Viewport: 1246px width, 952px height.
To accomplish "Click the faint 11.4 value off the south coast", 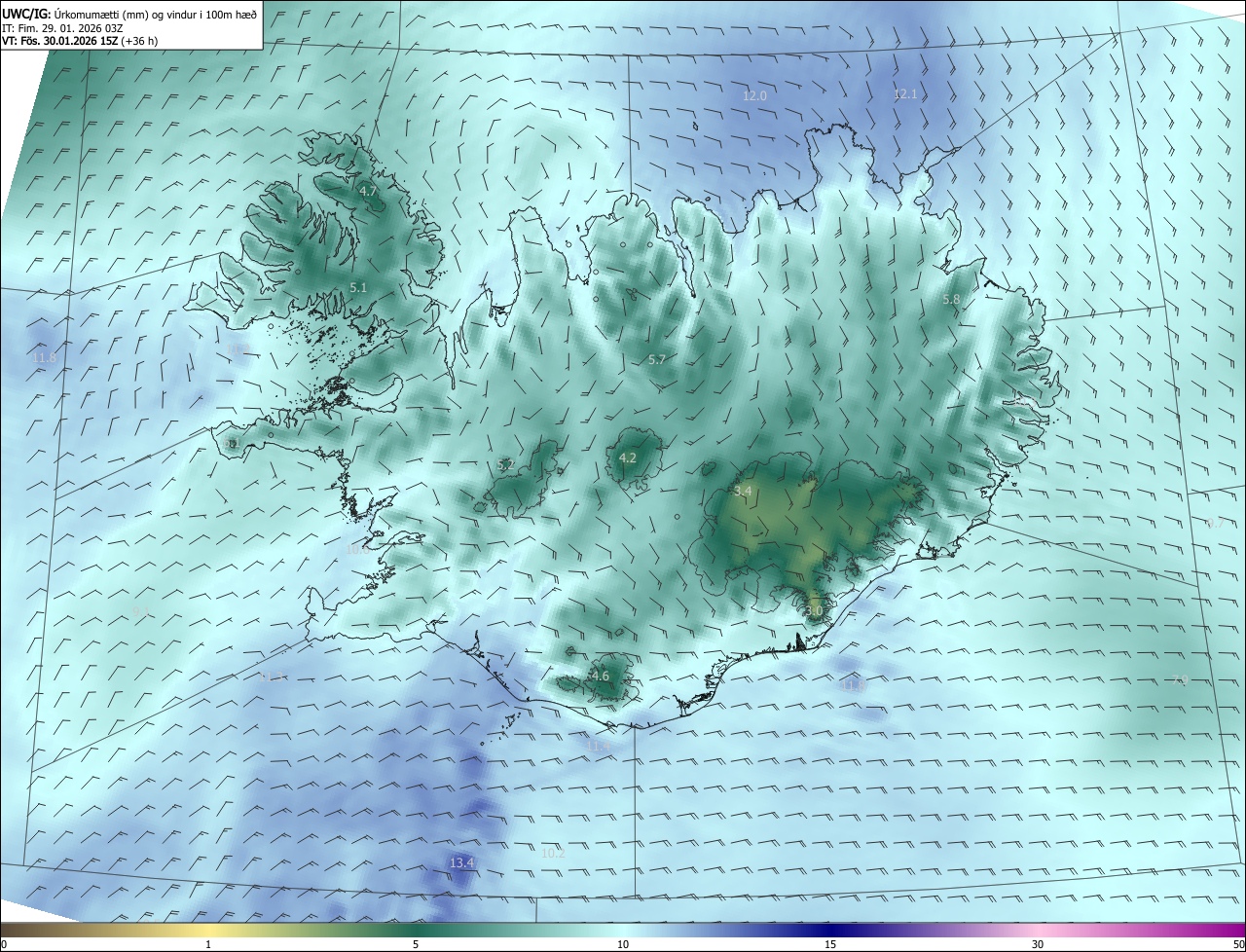I will pos(599,746).
